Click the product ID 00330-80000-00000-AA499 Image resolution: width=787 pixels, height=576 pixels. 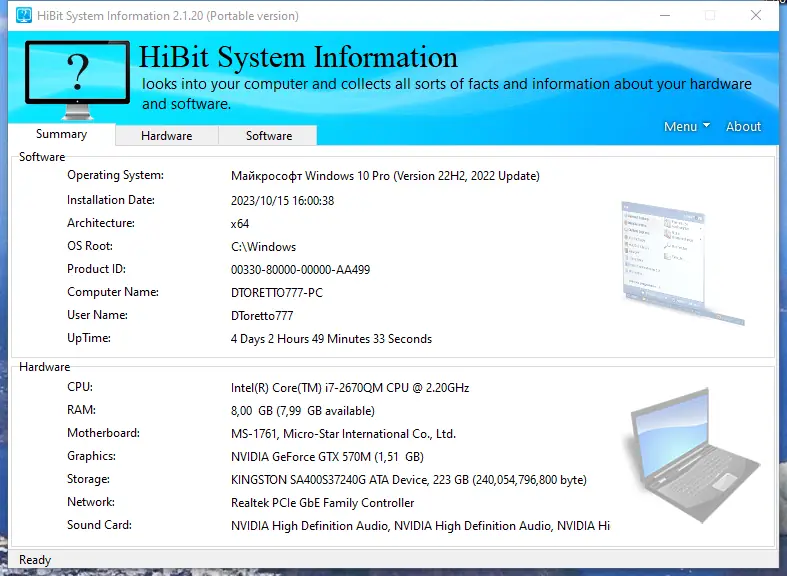click(x=300, y=270)
